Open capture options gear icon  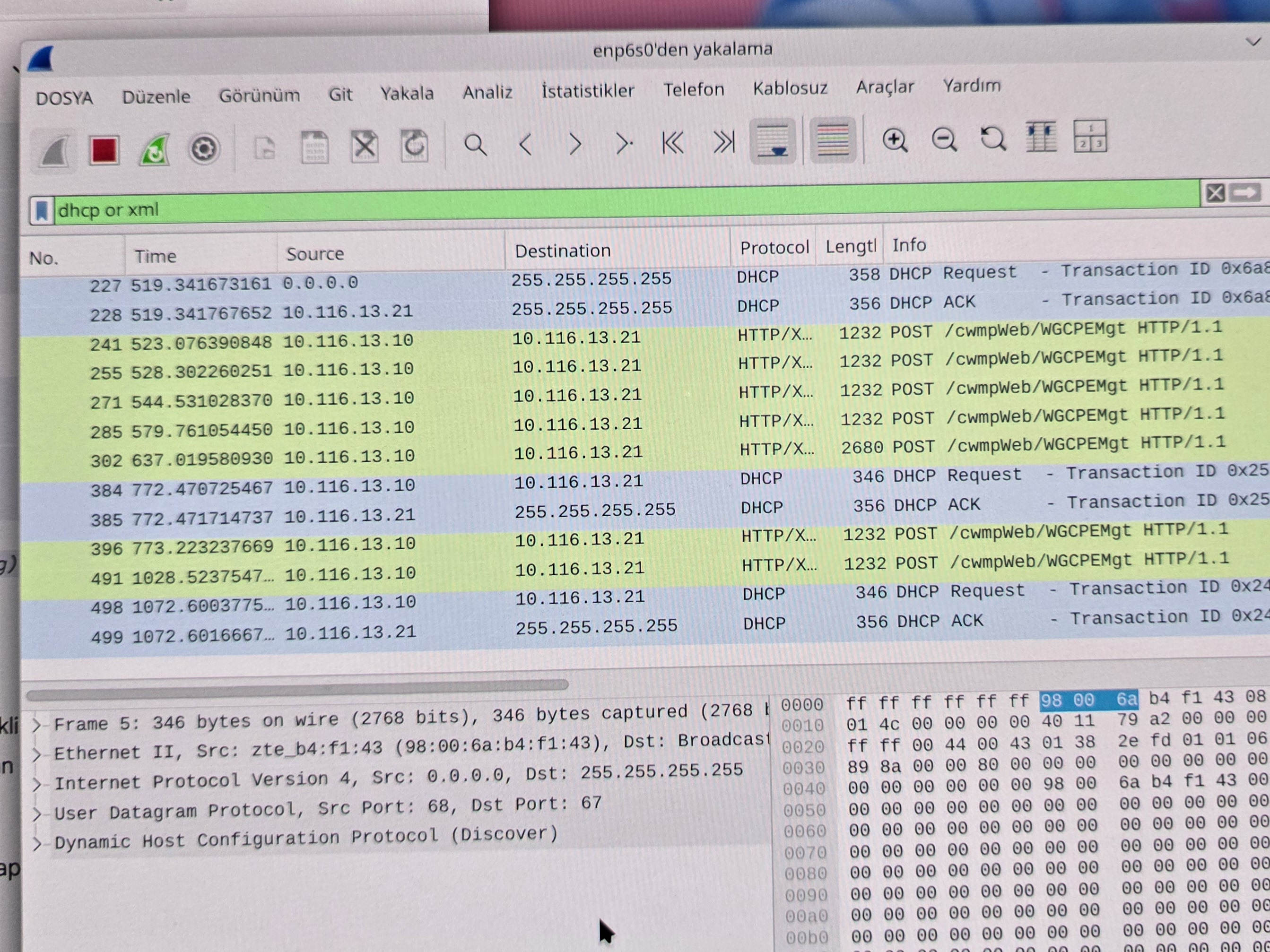coord(204,149)
